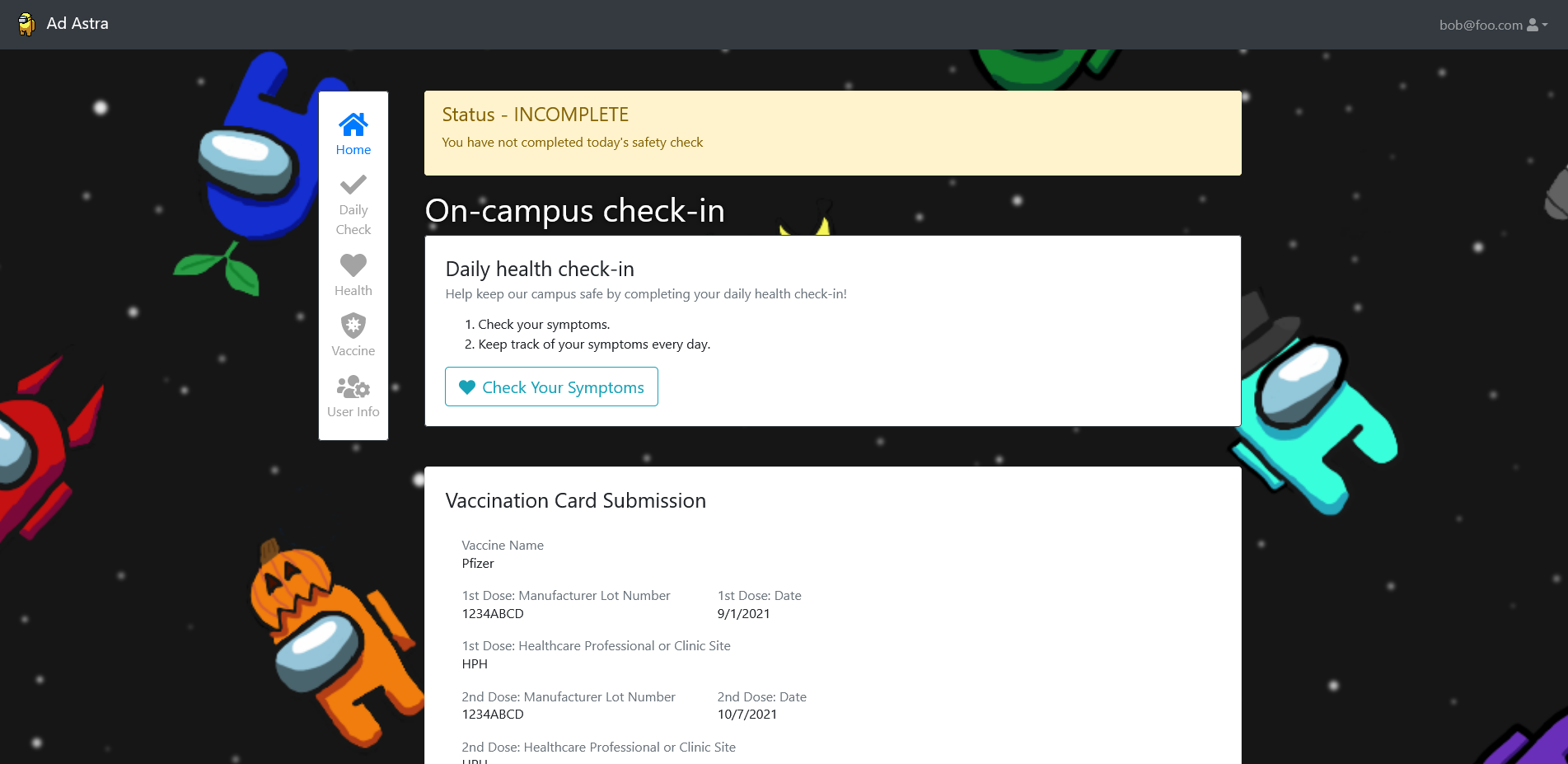
Task: Open the Vaccine shield icon
Action: click(353, 326)
